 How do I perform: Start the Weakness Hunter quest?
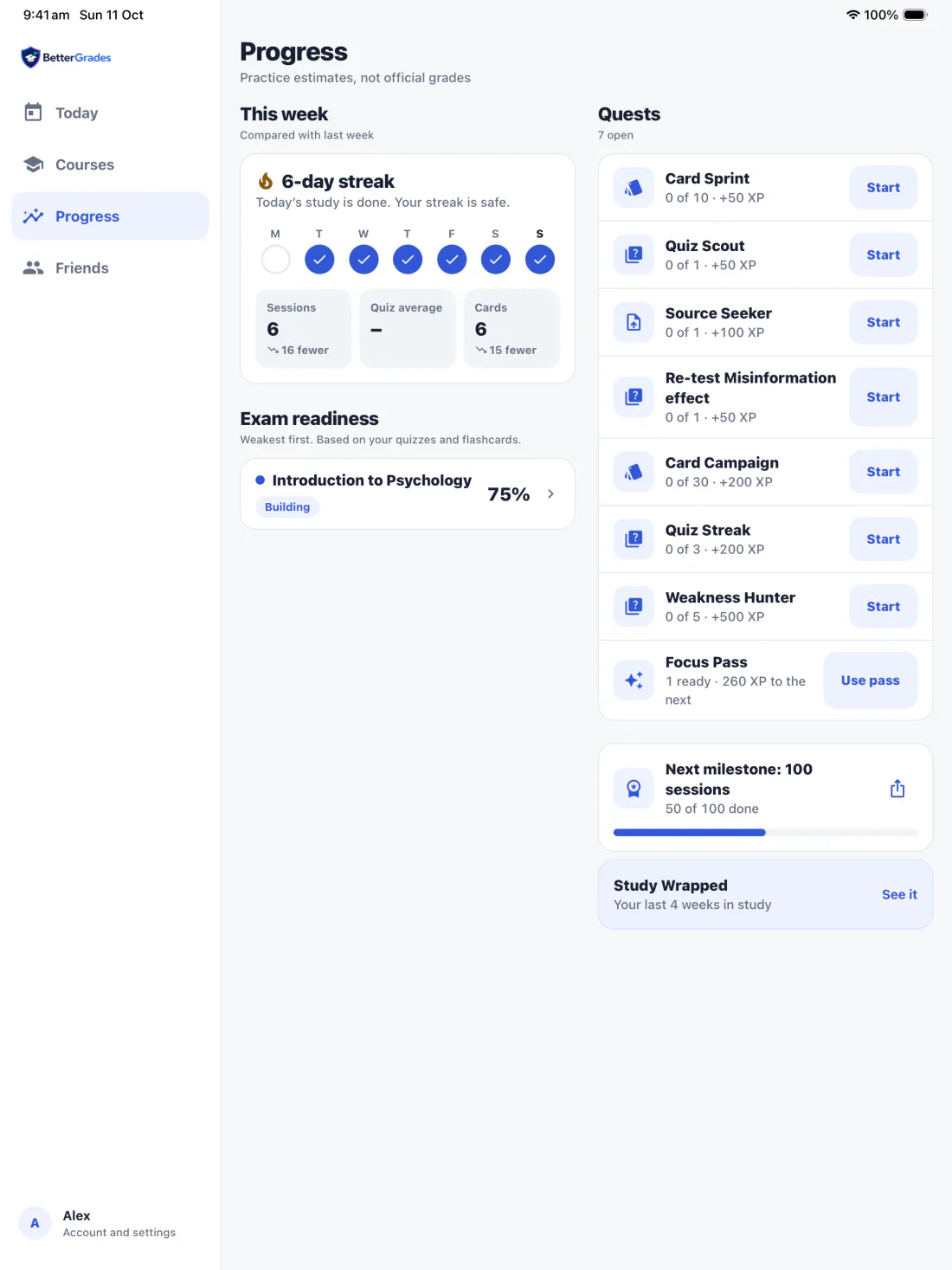884,607
